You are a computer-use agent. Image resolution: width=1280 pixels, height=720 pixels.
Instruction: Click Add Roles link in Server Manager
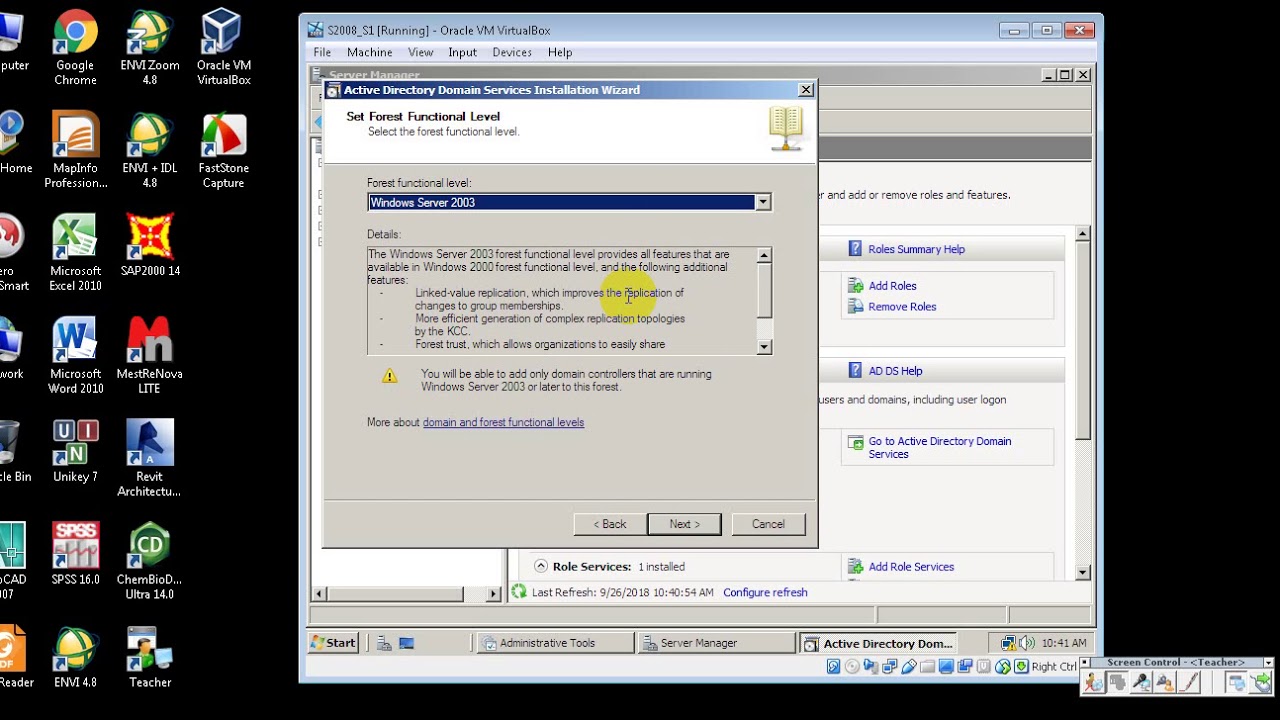click(x=892, y=286)
